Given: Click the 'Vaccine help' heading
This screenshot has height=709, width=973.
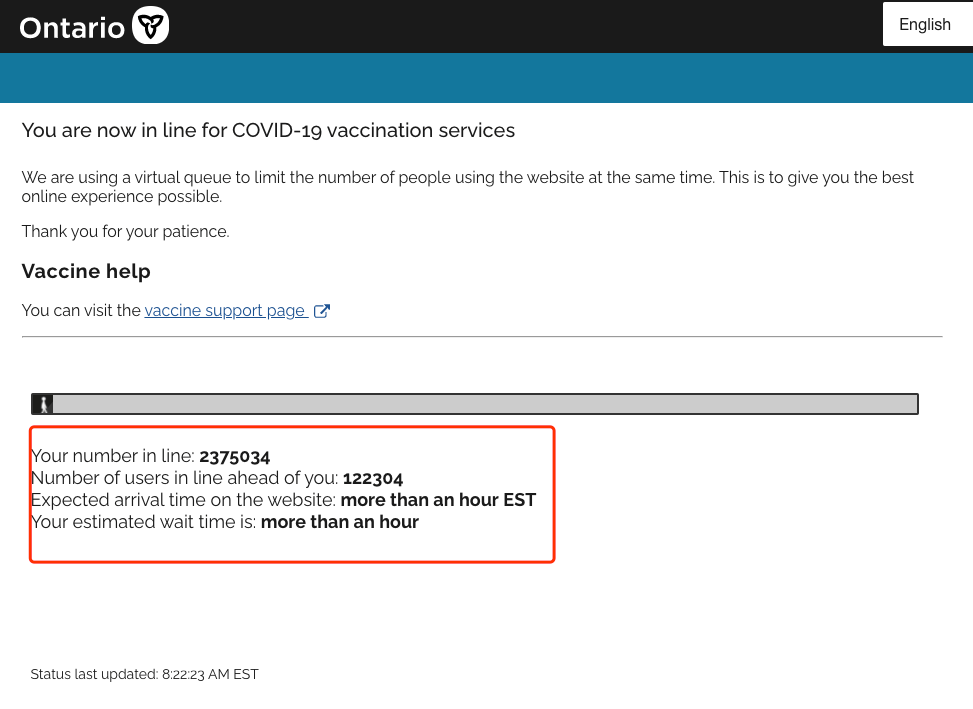Looking at the screenshot, I should pyautogui.click(x=86, y=271).
